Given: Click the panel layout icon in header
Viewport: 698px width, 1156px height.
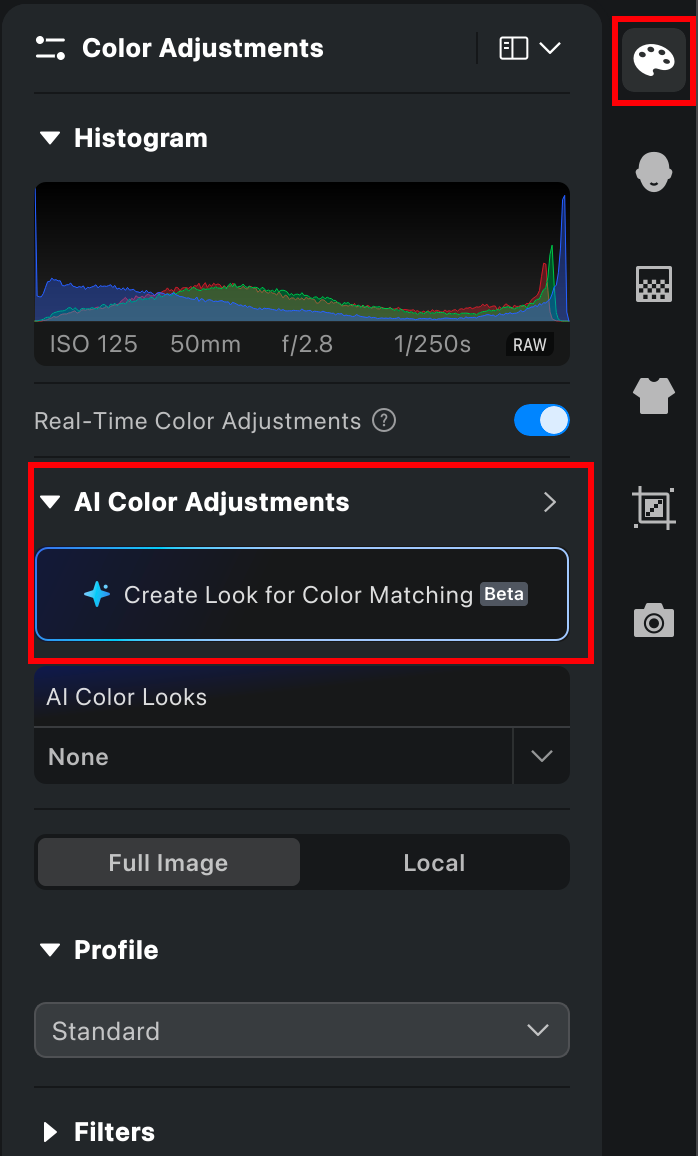Looking at the screenshot, I should tap(514, 48).
